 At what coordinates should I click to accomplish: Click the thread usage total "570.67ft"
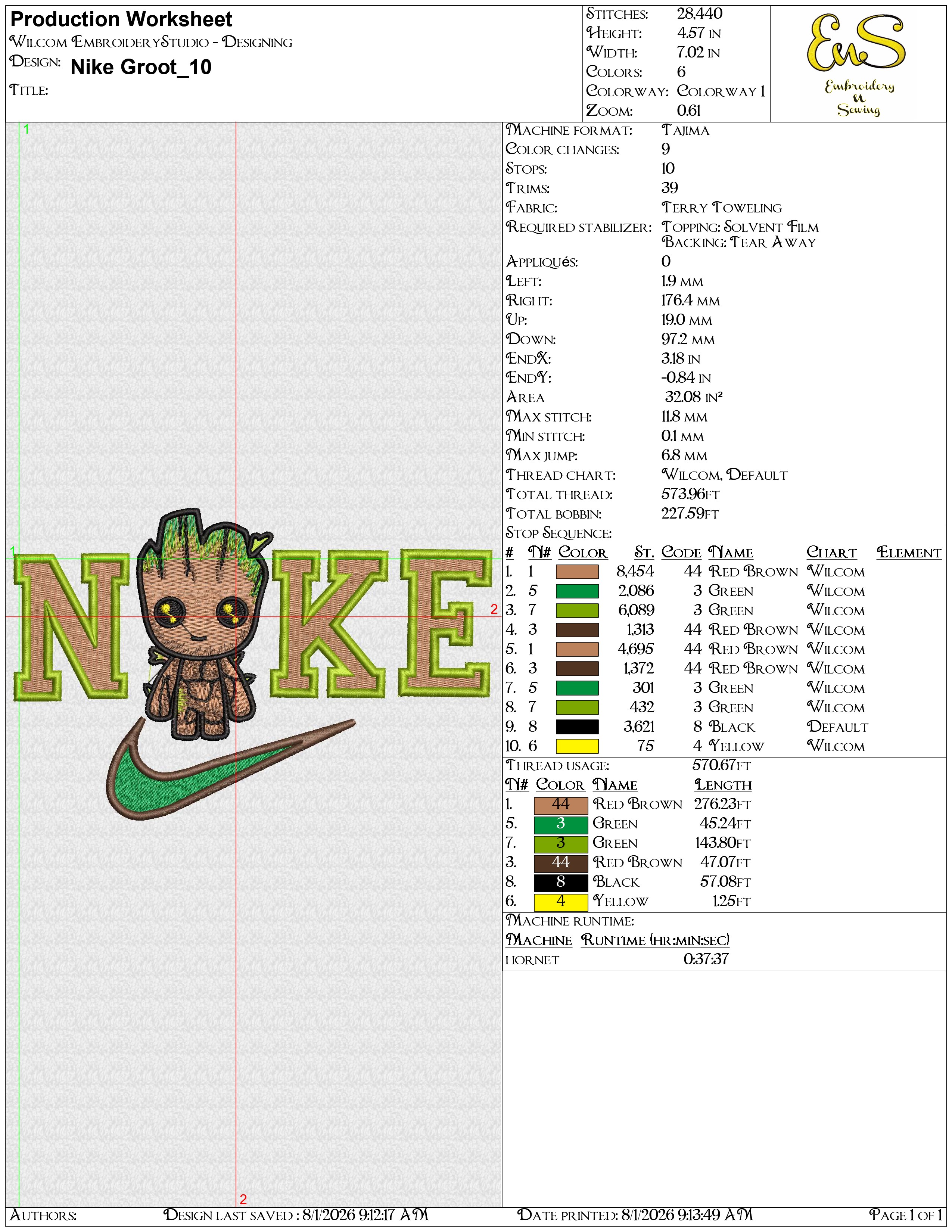(722, 765)
